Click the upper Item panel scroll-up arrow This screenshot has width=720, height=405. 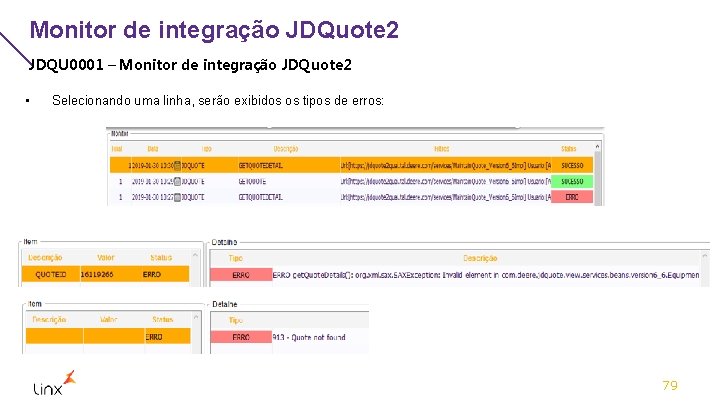pyautogui.click(x=195, y=255)
